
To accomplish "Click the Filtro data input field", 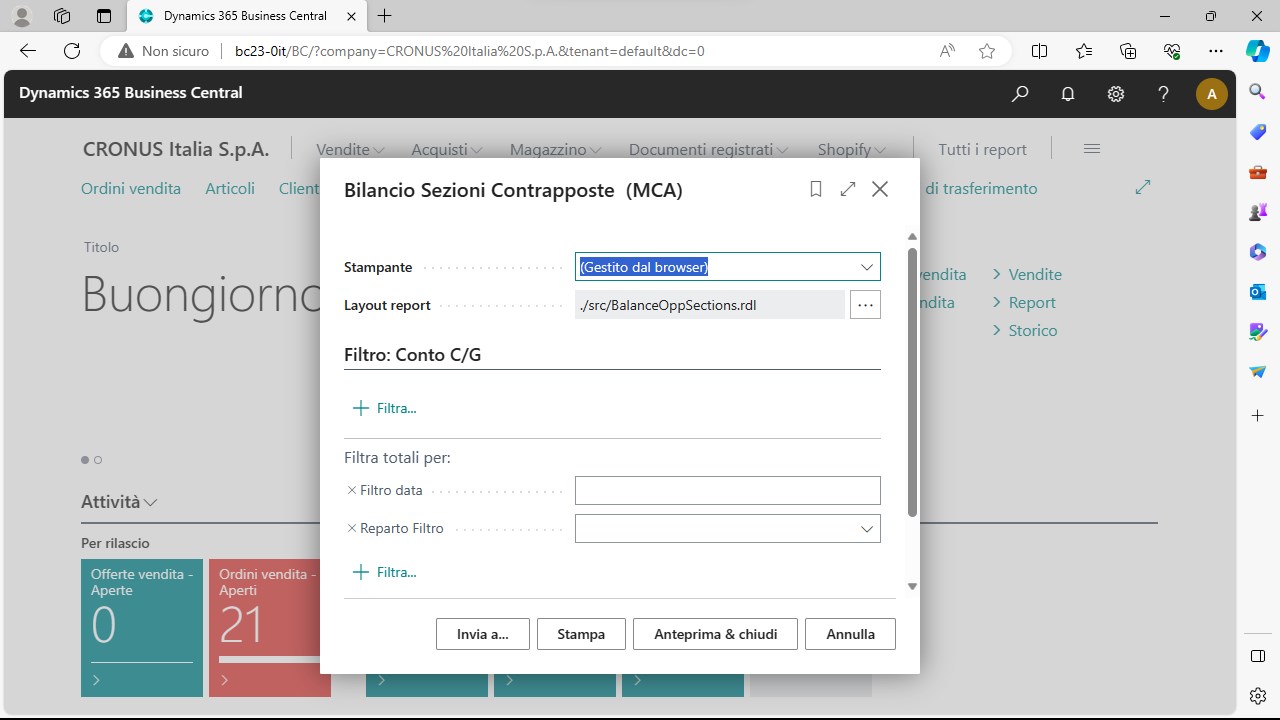I will [727, 490].
